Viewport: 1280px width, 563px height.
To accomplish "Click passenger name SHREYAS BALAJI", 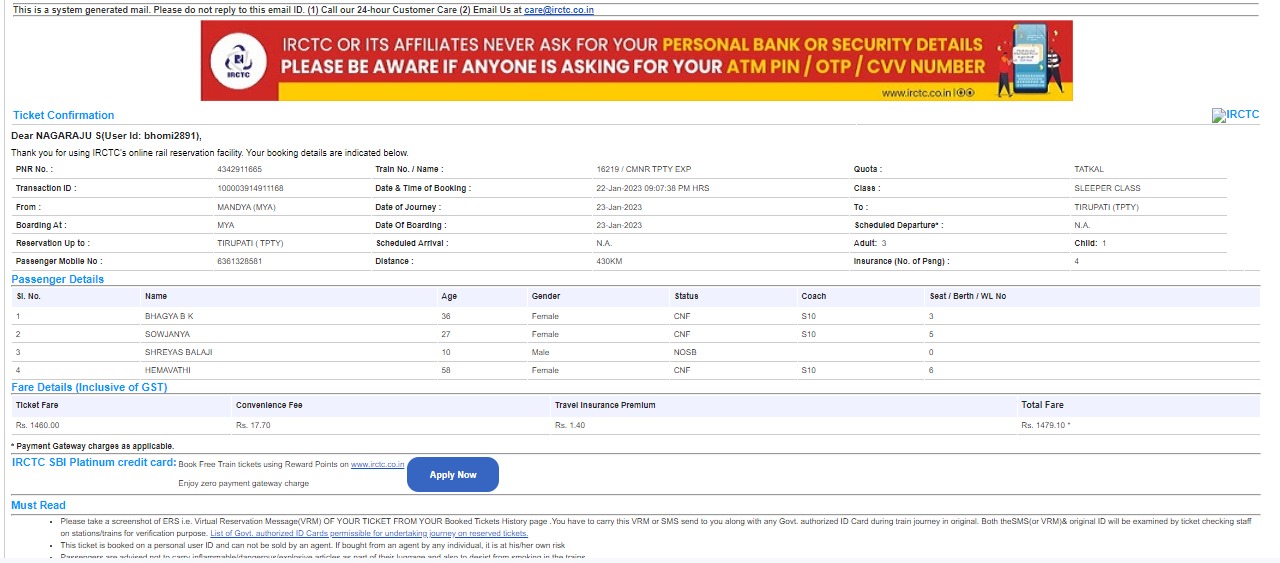I will click(x=178, y=352).
